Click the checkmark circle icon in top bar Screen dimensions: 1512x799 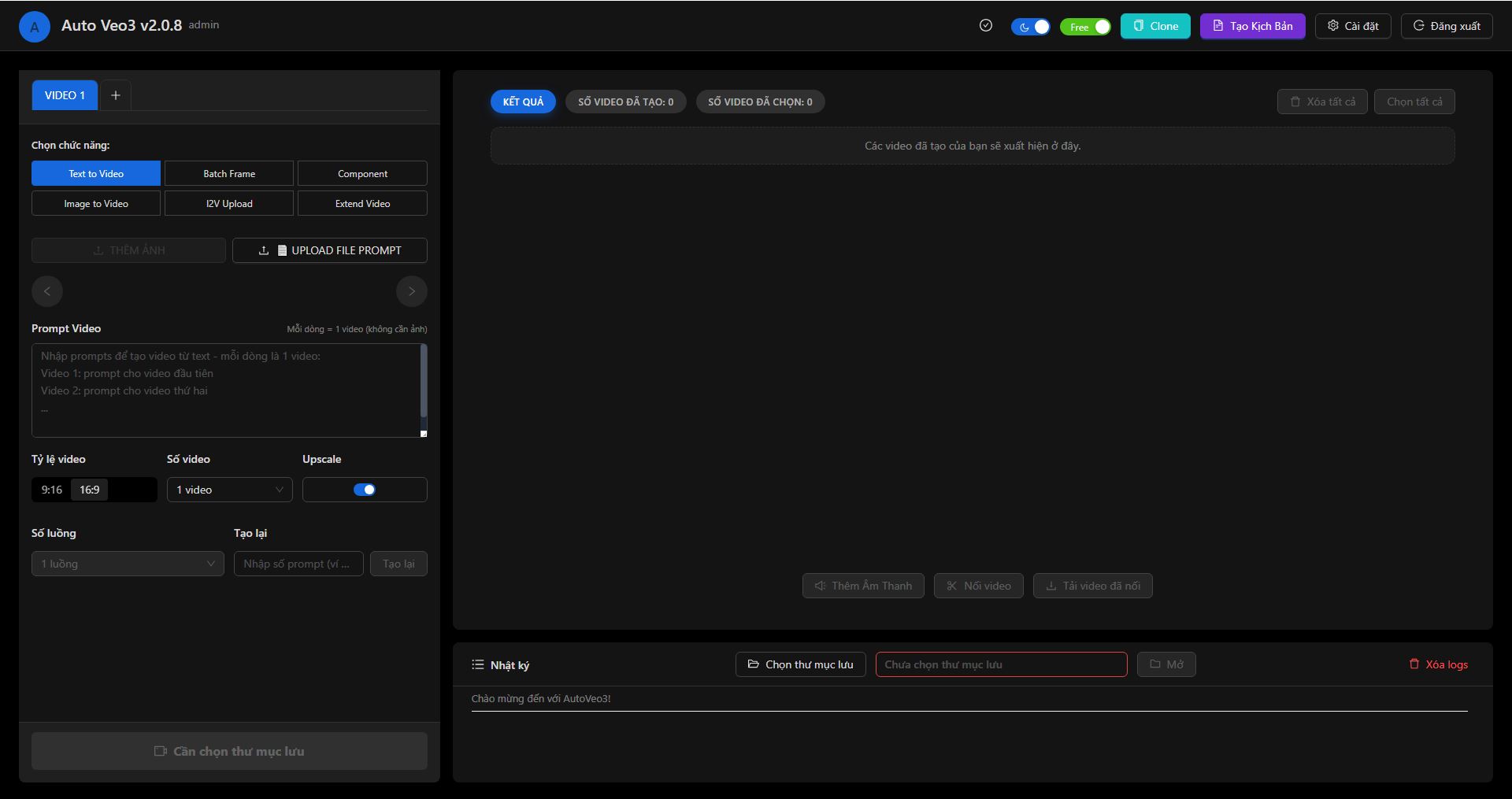(986, 25)
